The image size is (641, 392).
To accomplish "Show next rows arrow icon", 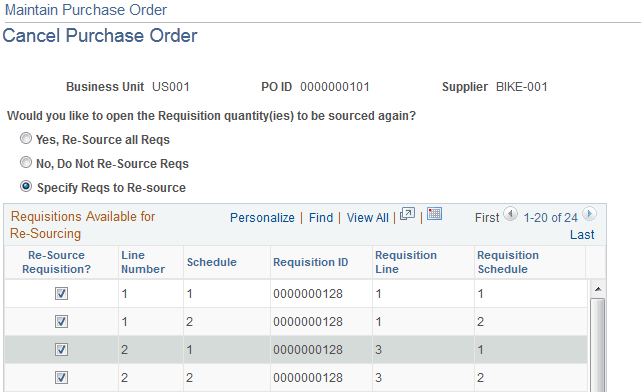I will pyautogui.click(x=589, y=214).
